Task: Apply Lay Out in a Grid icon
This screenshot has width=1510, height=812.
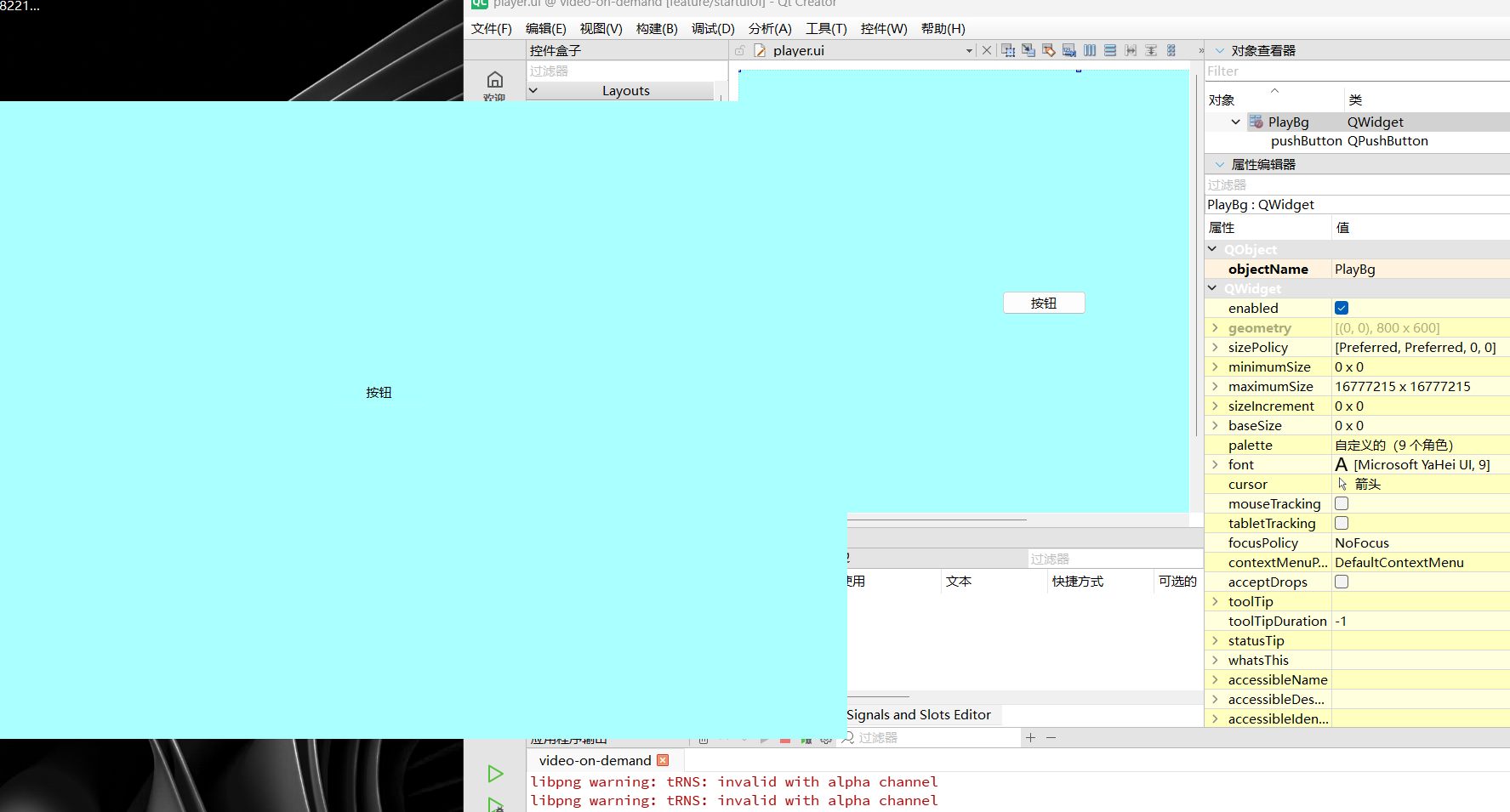Action: pos(1171,50)
